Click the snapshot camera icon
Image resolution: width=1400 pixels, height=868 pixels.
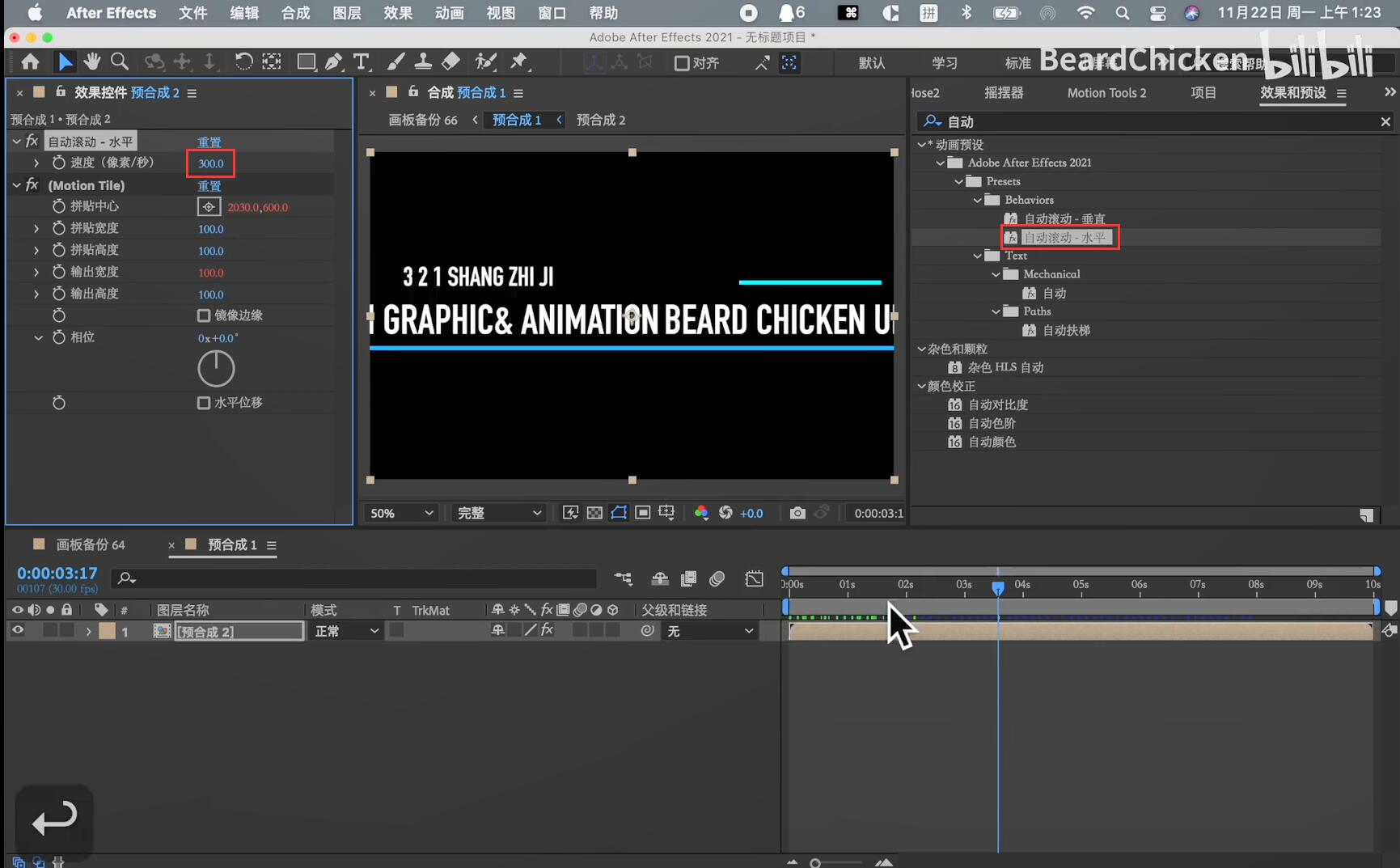click(797, 513)
